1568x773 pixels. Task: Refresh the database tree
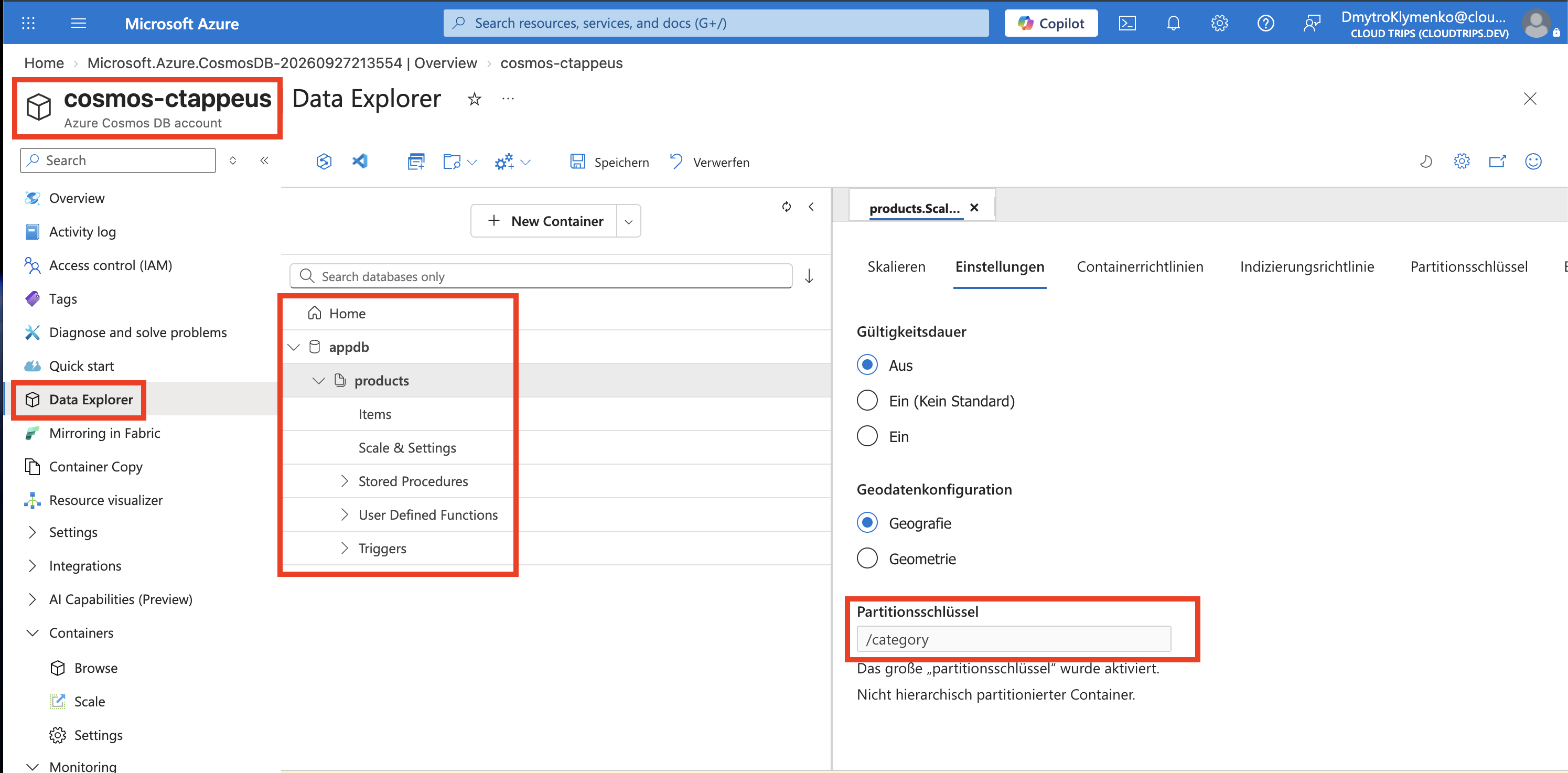coord(787,206)
